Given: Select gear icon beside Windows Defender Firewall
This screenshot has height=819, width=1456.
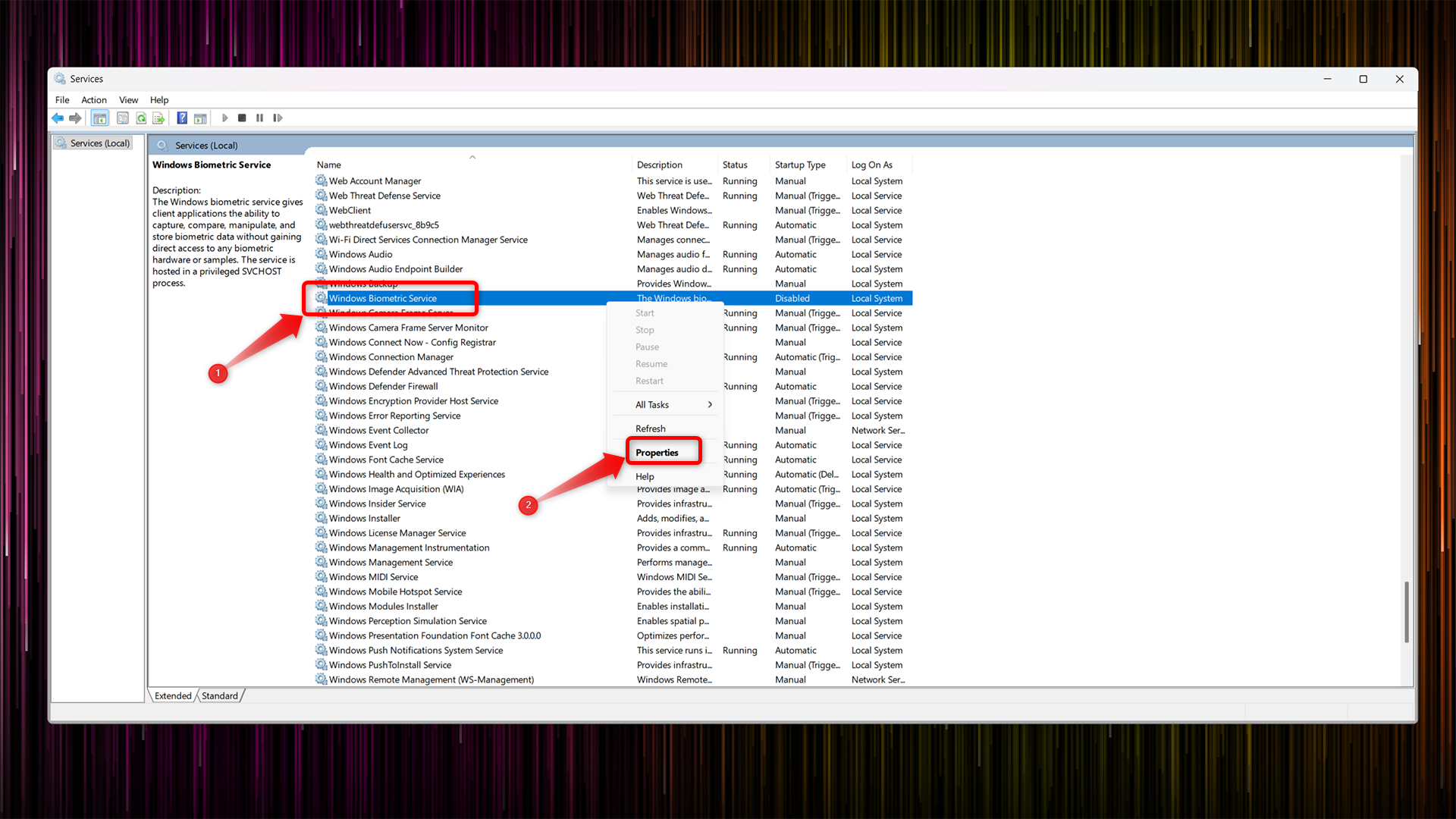Looking at the screenshot, I should (x=322, y=386).
